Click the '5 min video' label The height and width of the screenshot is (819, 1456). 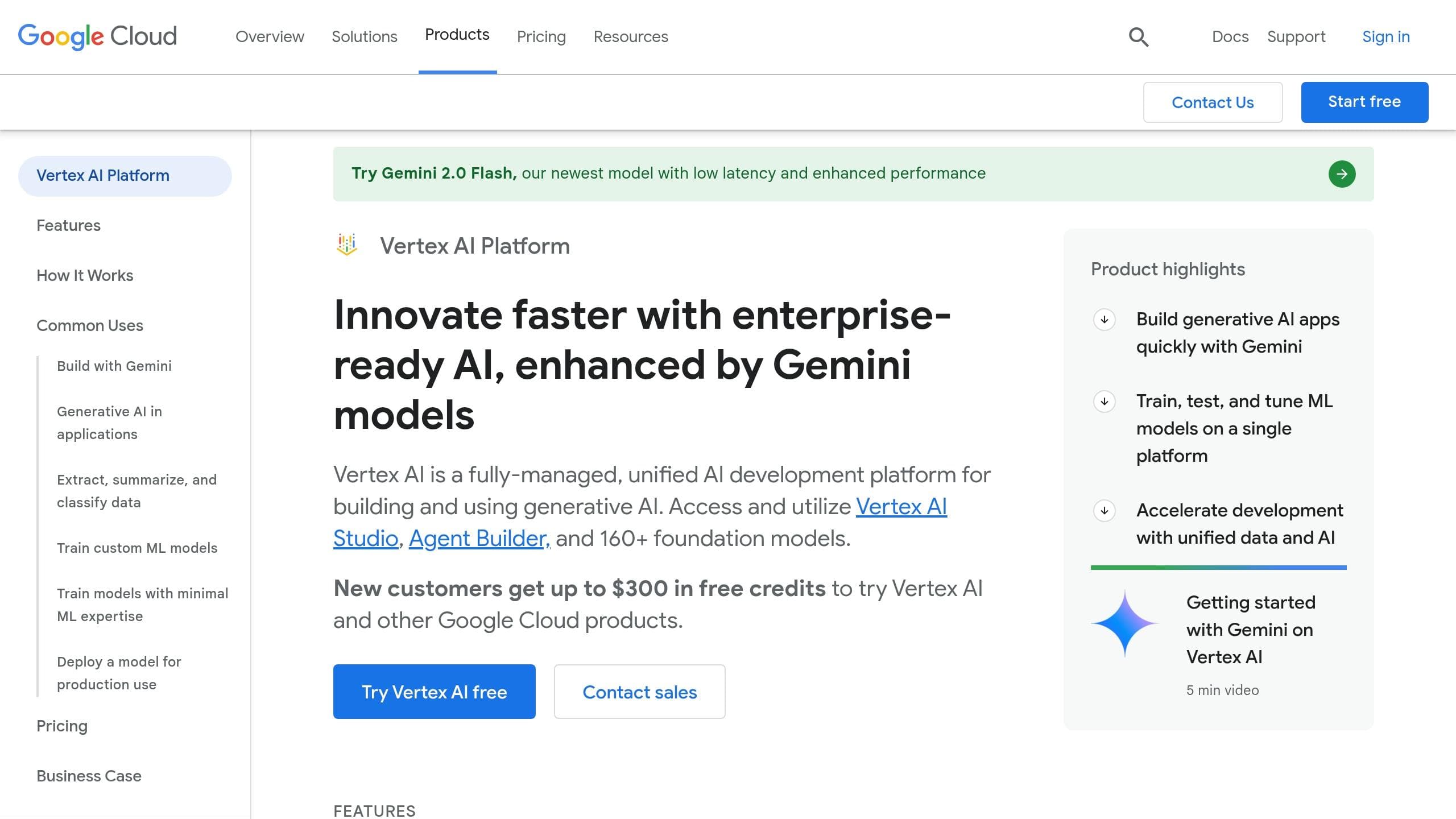coord(1222,690)
